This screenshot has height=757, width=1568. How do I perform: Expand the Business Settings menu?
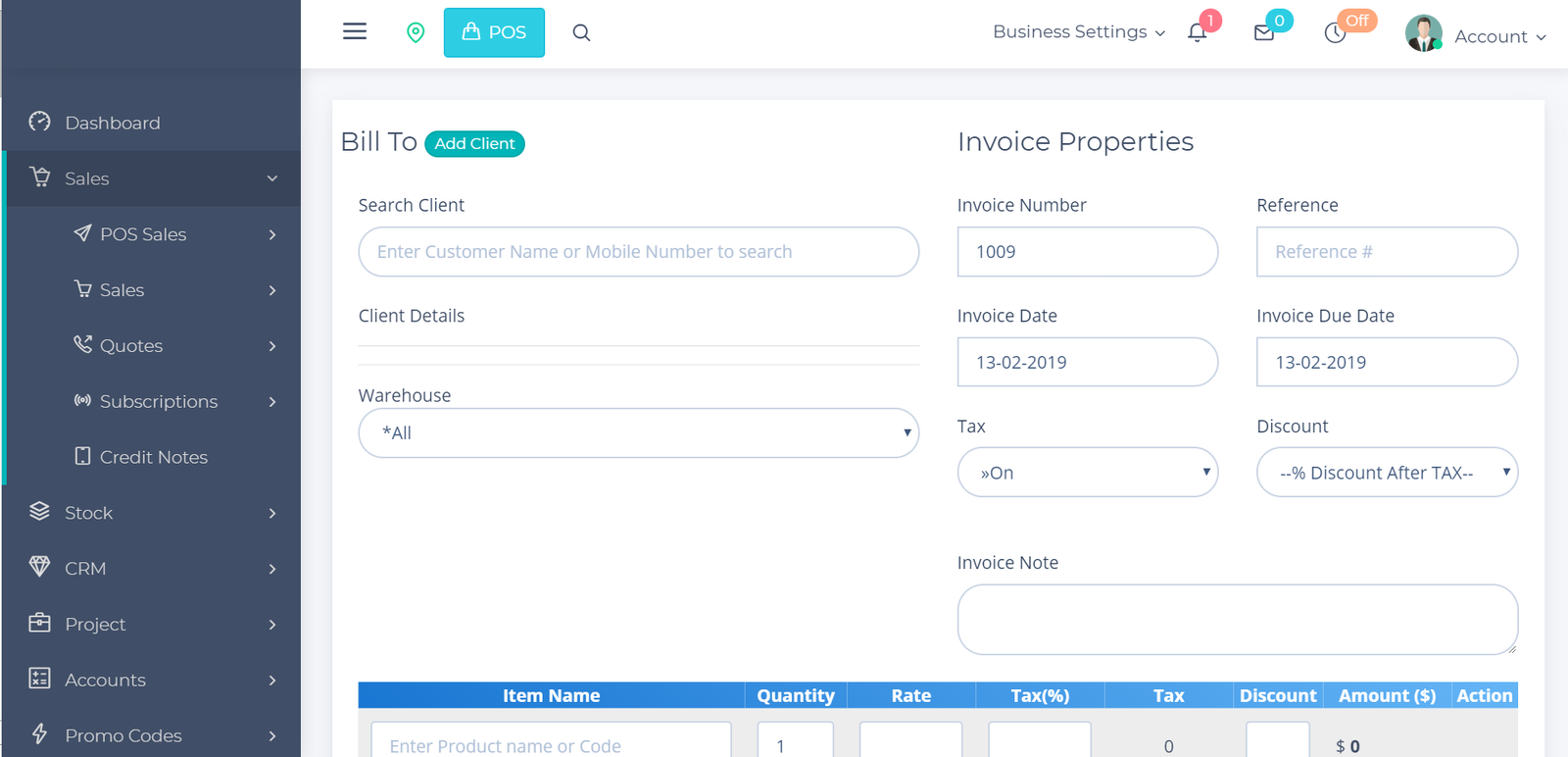pos(1078,32)
